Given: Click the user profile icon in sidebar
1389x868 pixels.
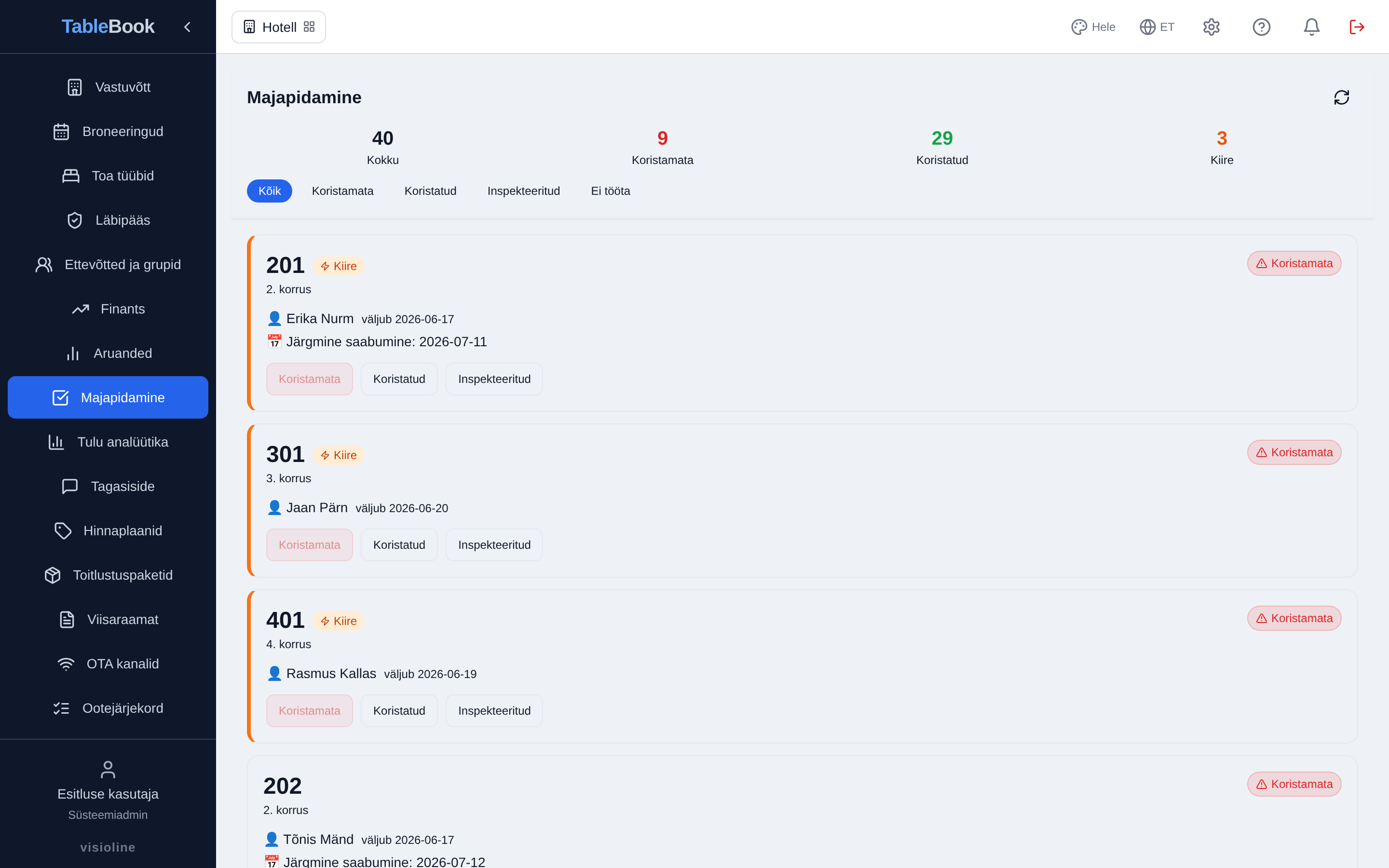Looking at the screenshot, I should (108, 770).
